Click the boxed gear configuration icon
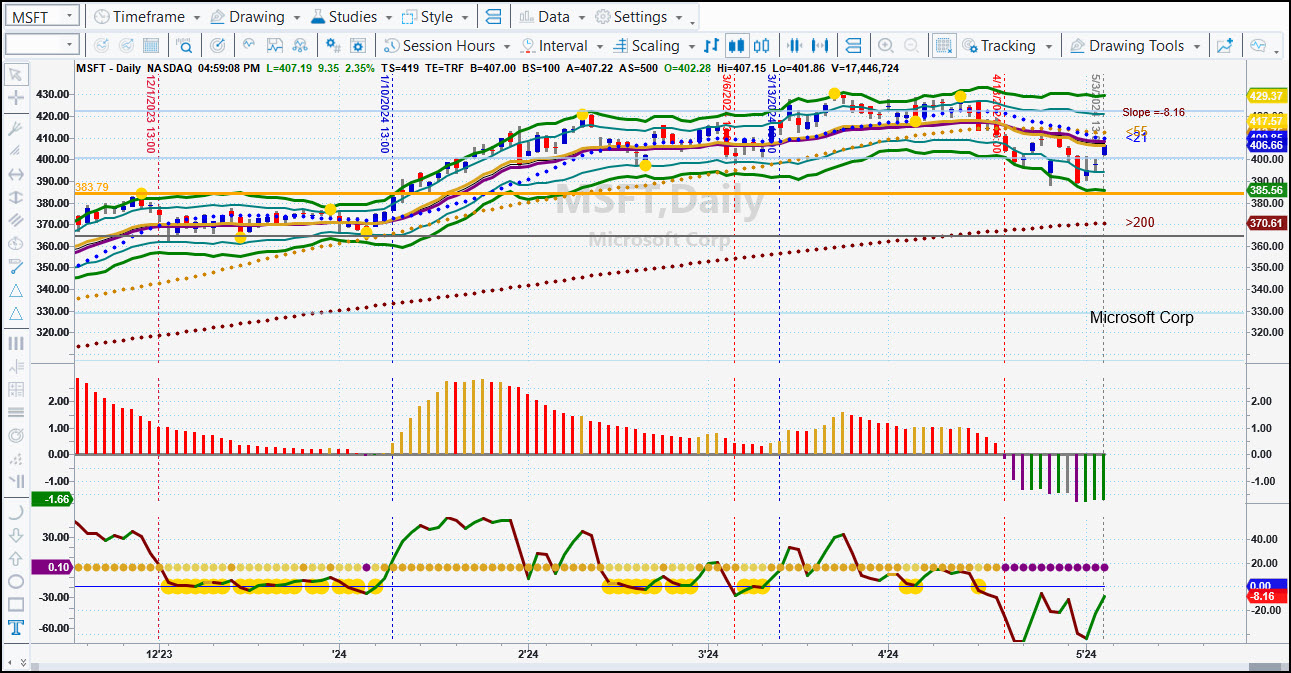The height and width of the screenshot is (673, 1291). (x=358, y=46)
